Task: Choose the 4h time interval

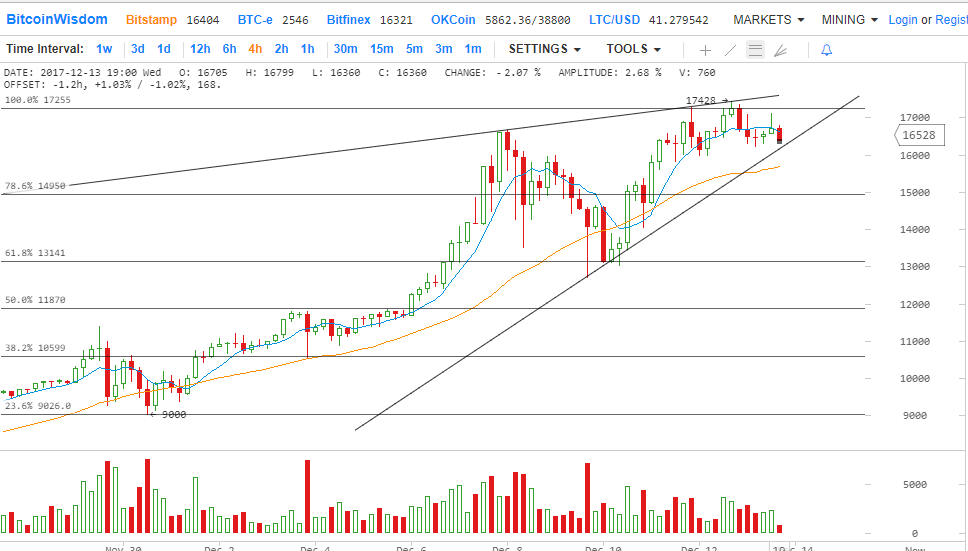Action: click(x=255, y=49)
